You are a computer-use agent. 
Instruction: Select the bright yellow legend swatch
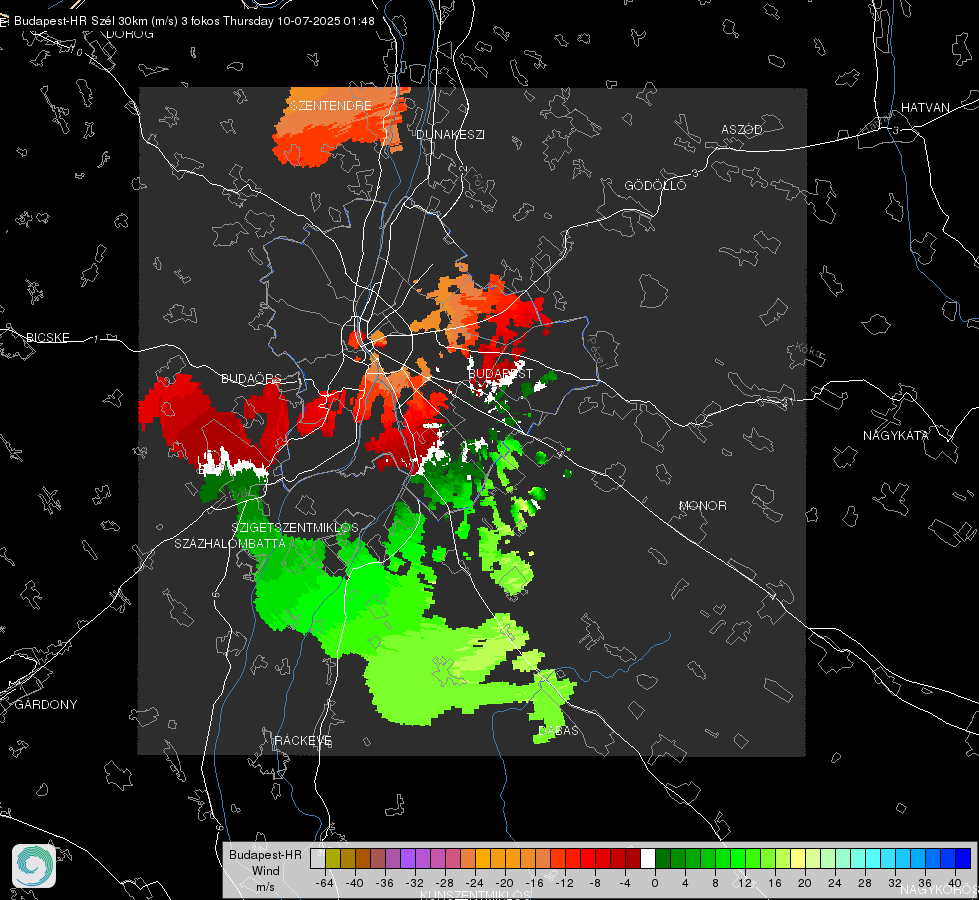coord(798,858)
